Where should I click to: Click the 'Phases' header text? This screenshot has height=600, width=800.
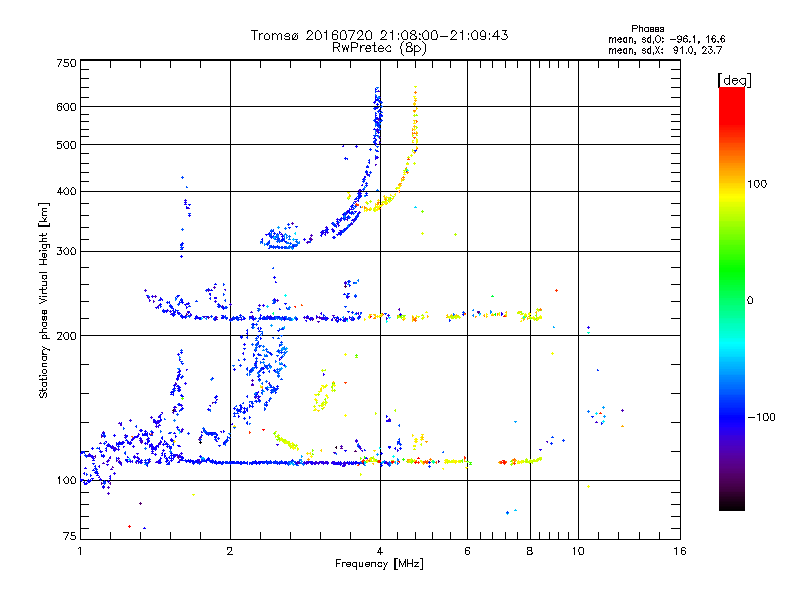[647, 29]
